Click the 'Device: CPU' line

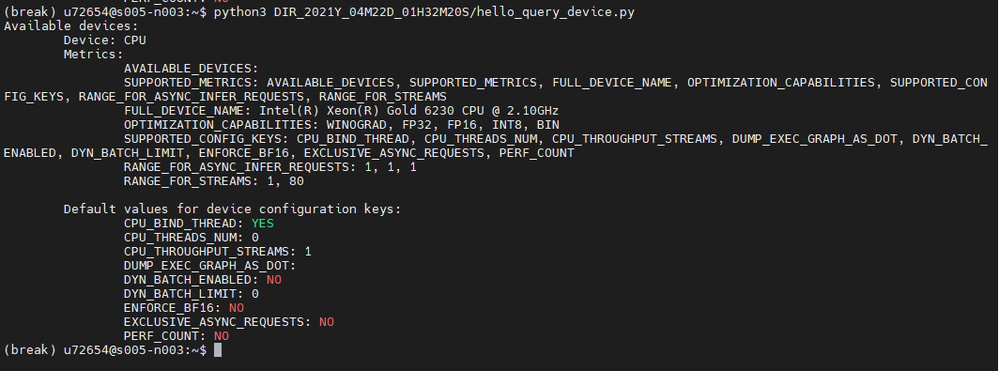(104, 40)
